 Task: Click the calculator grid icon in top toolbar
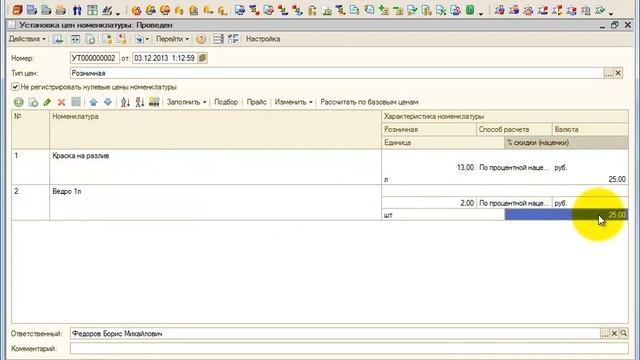point(92,10)
